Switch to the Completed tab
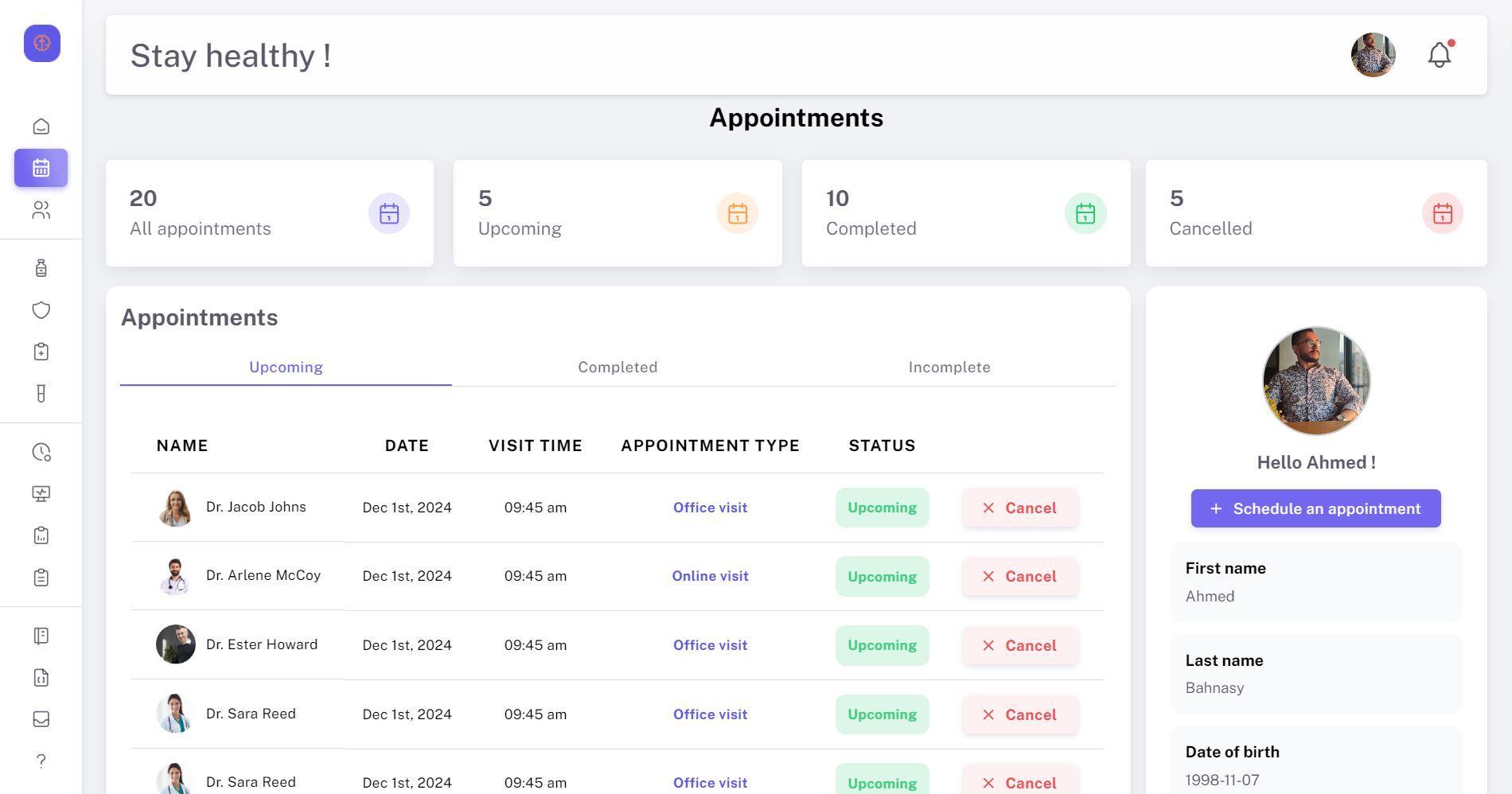Screen dimensions: 1512x794 point(618,367)
